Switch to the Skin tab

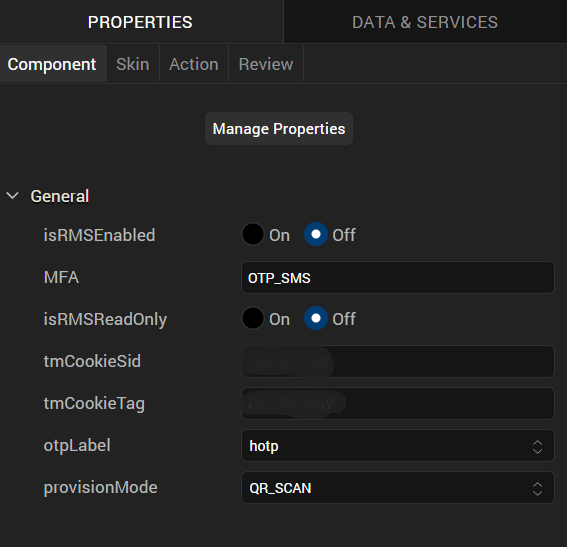[133, 64]
